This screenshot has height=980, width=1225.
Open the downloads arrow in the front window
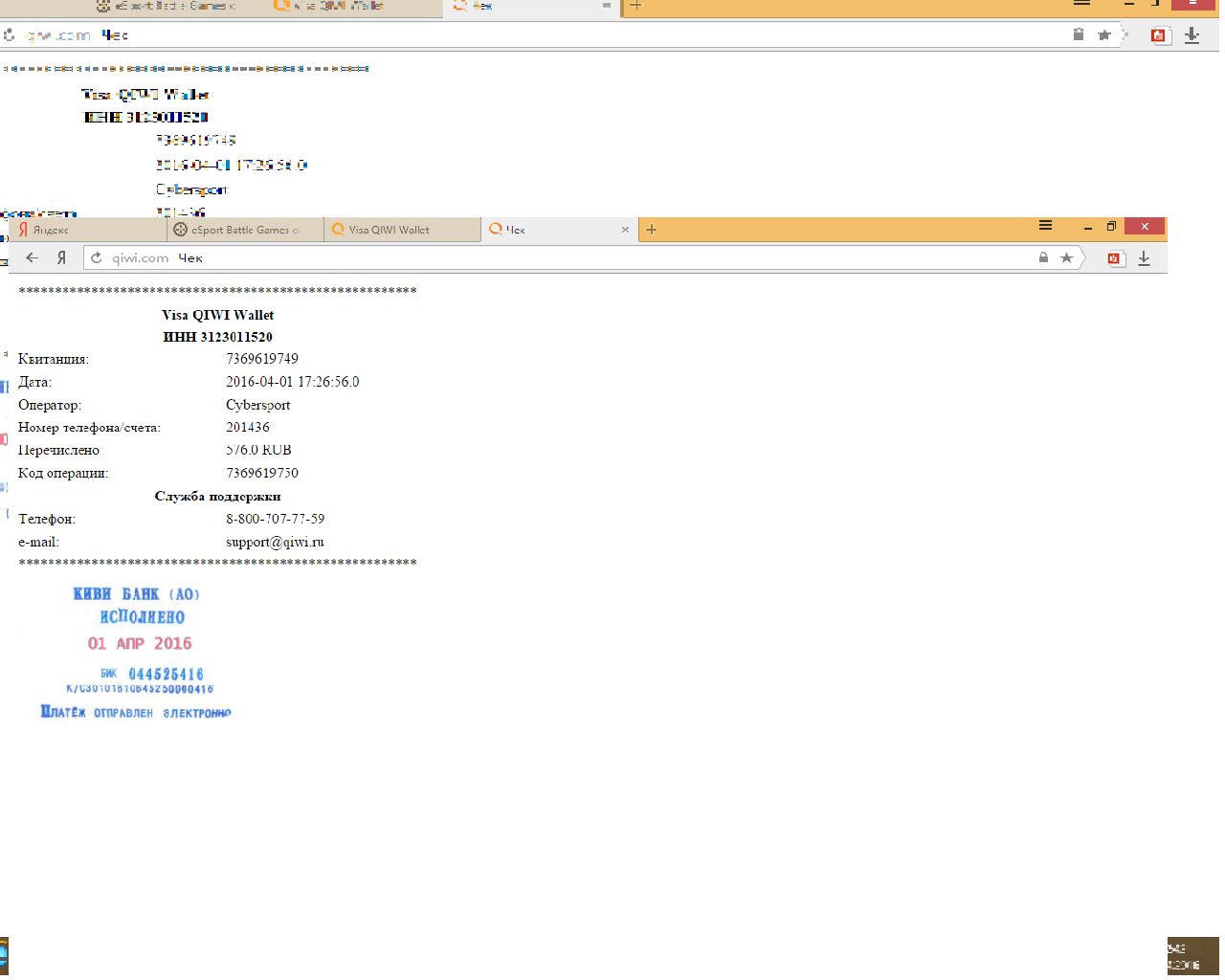pos(1144,258)
